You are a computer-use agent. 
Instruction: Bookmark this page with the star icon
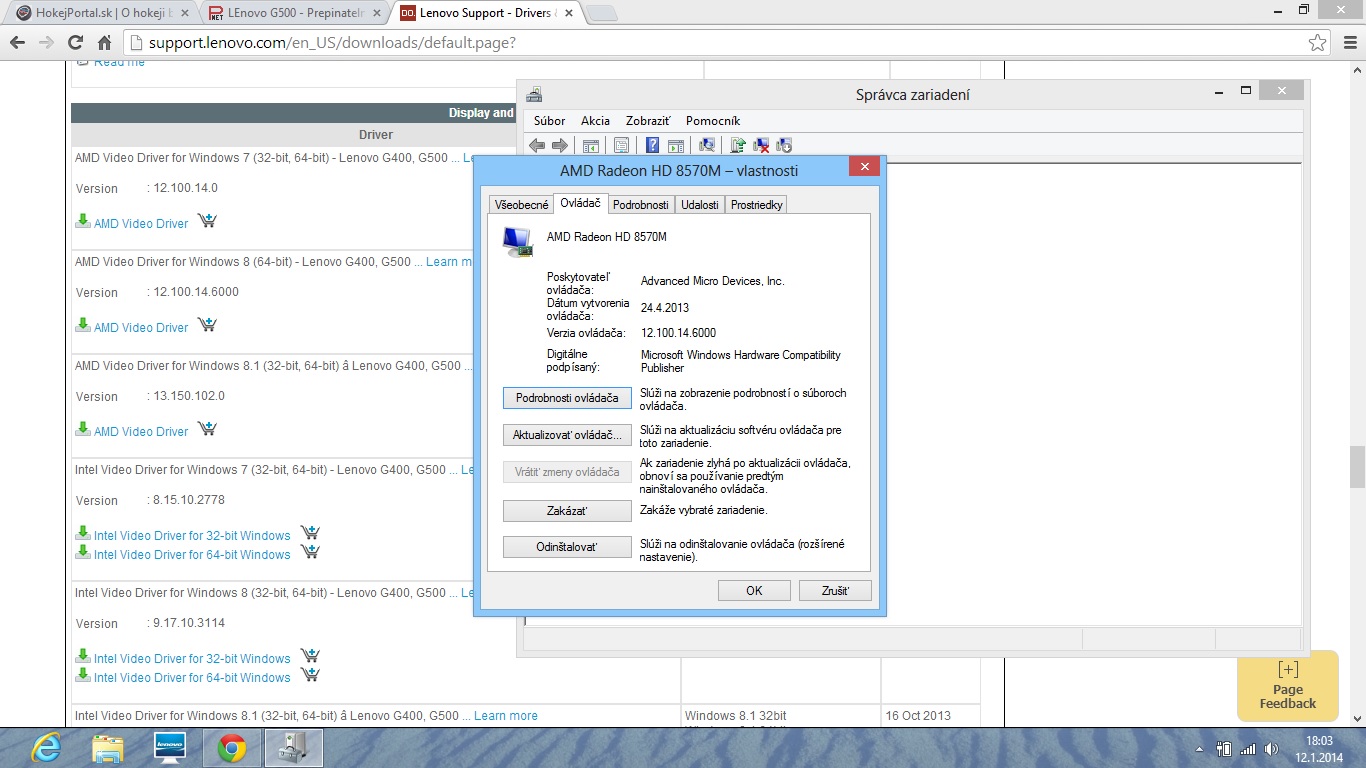[1318, 43]
